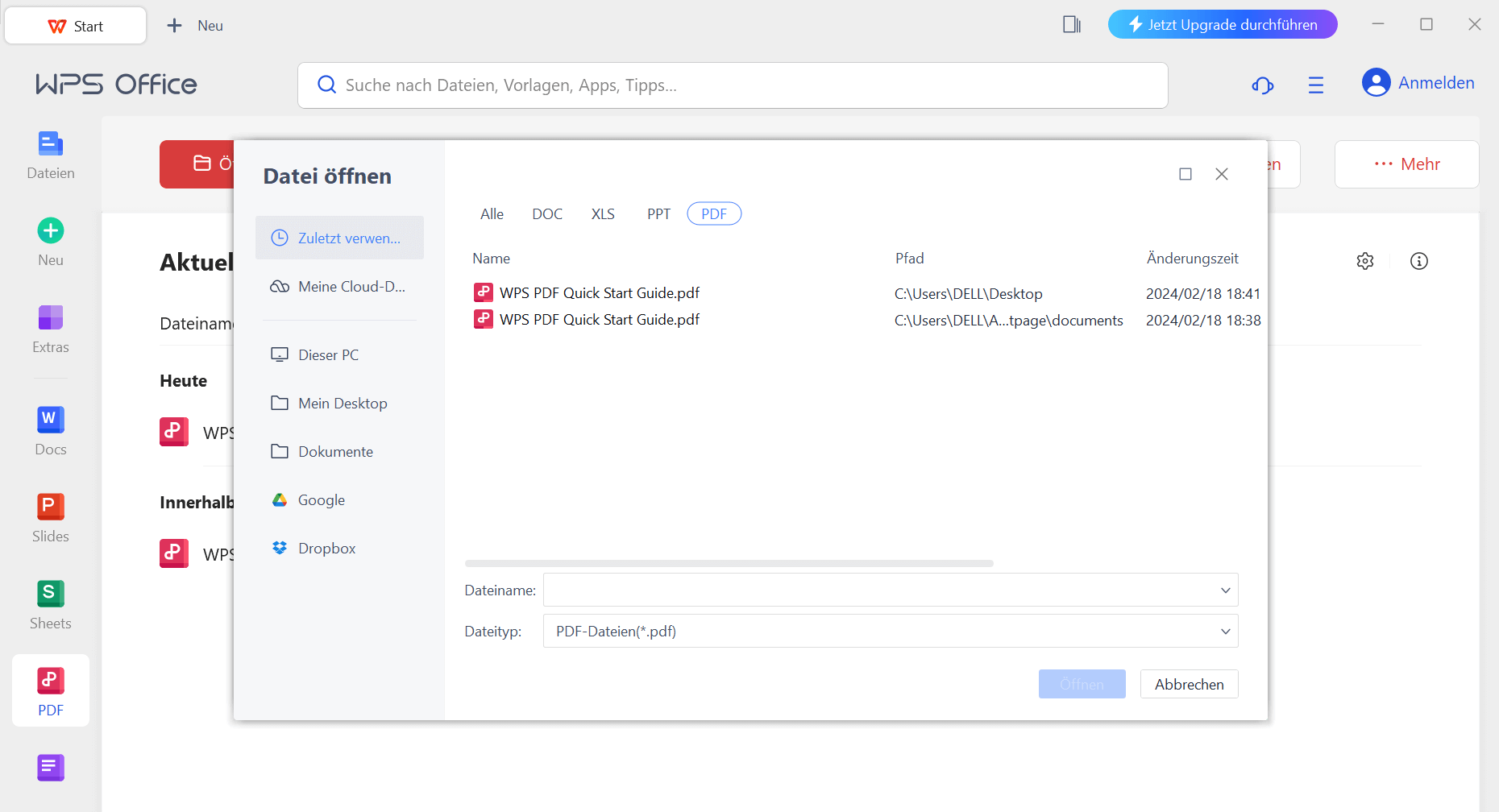The width and height of the screenshot is (1499, 812).
Task: Click the green Neu plus icon
Action: (50, 232)
